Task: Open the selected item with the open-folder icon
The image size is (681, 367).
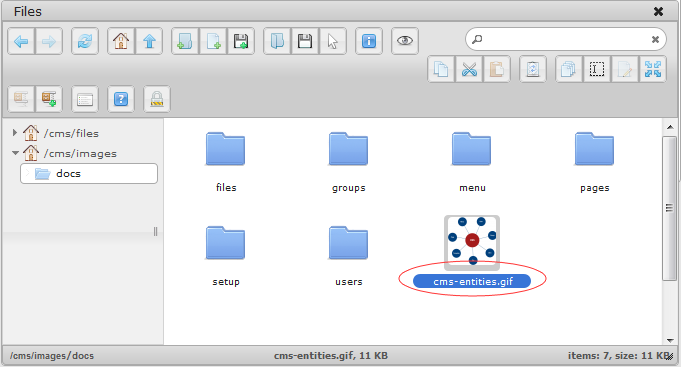Action: tap(277, 41)
